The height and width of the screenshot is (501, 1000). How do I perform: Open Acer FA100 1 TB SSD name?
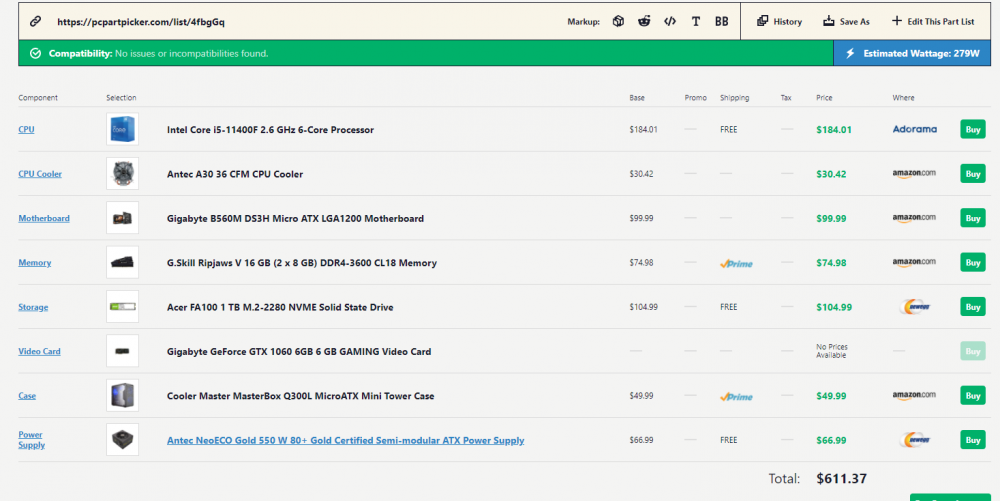pyautogui.click(x=280, y=307)
